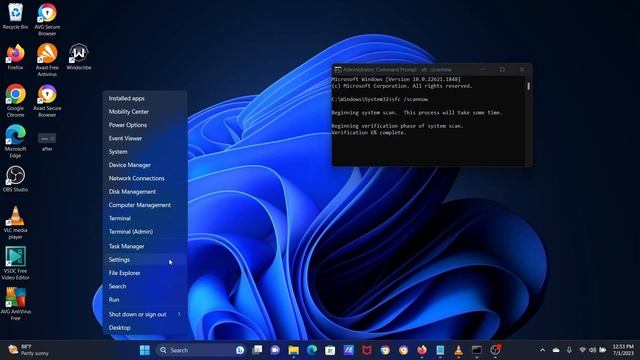Select the 'after' desktop file
Viewport: 640px width, 360px height.
pos(47,142)
